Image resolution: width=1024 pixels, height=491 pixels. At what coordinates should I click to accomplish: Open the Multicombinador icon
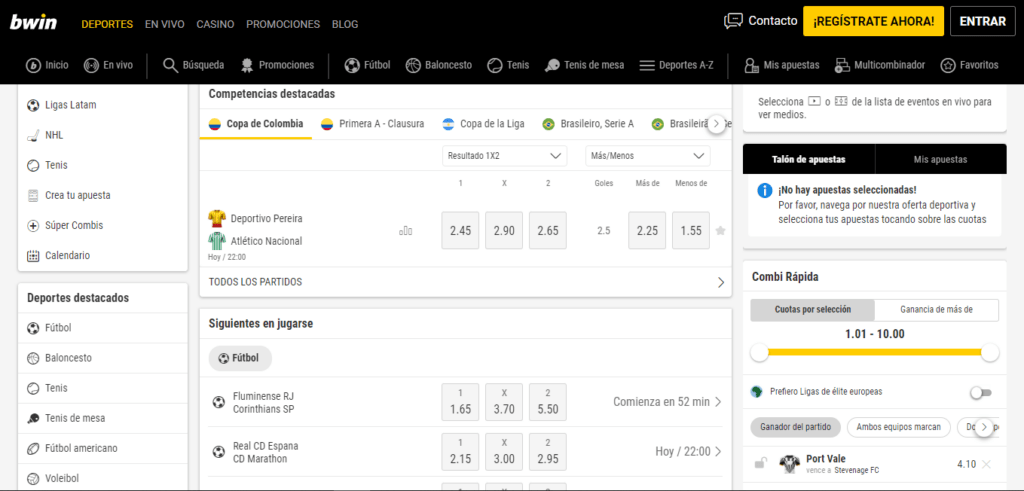pos(841,65)
